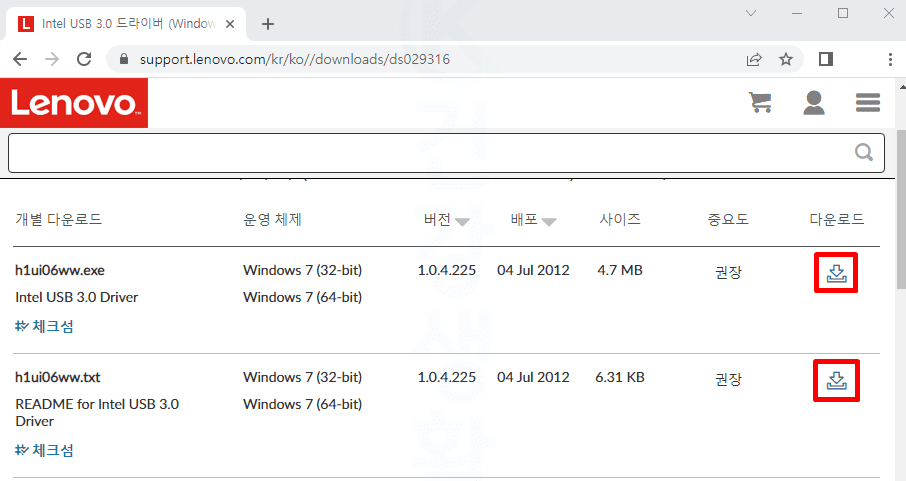Click the 운영 체제 column header
Viewport: 906px width, 481px height.
tap(272, 219)
